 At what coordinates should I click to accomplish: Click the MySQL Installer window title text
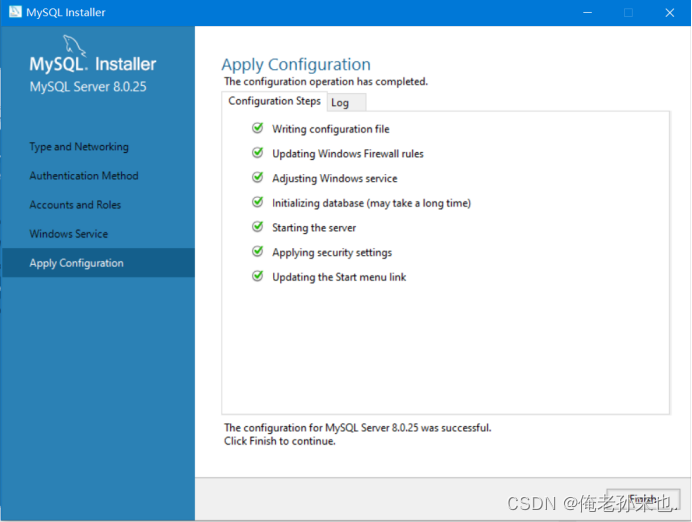66,12
